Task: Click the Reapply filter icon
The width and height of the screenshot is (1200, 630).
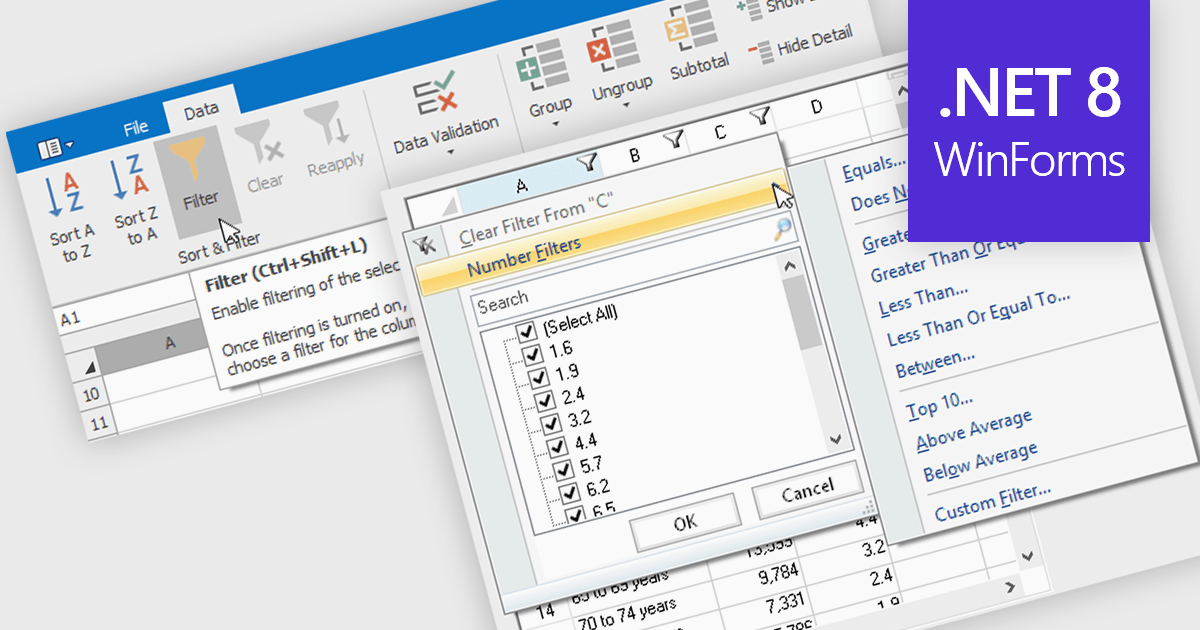Action: point(326,123)
